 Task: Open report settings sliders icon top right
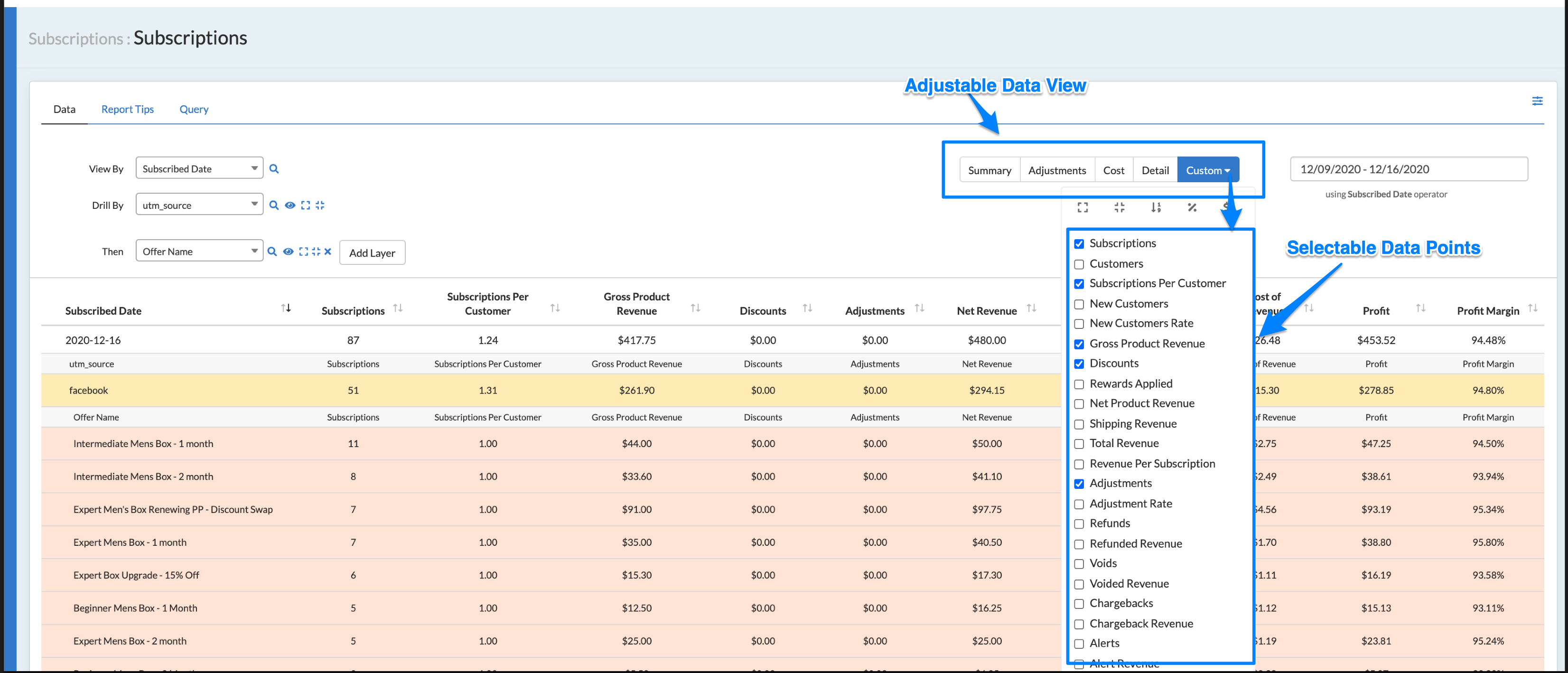click(1537, 101)
